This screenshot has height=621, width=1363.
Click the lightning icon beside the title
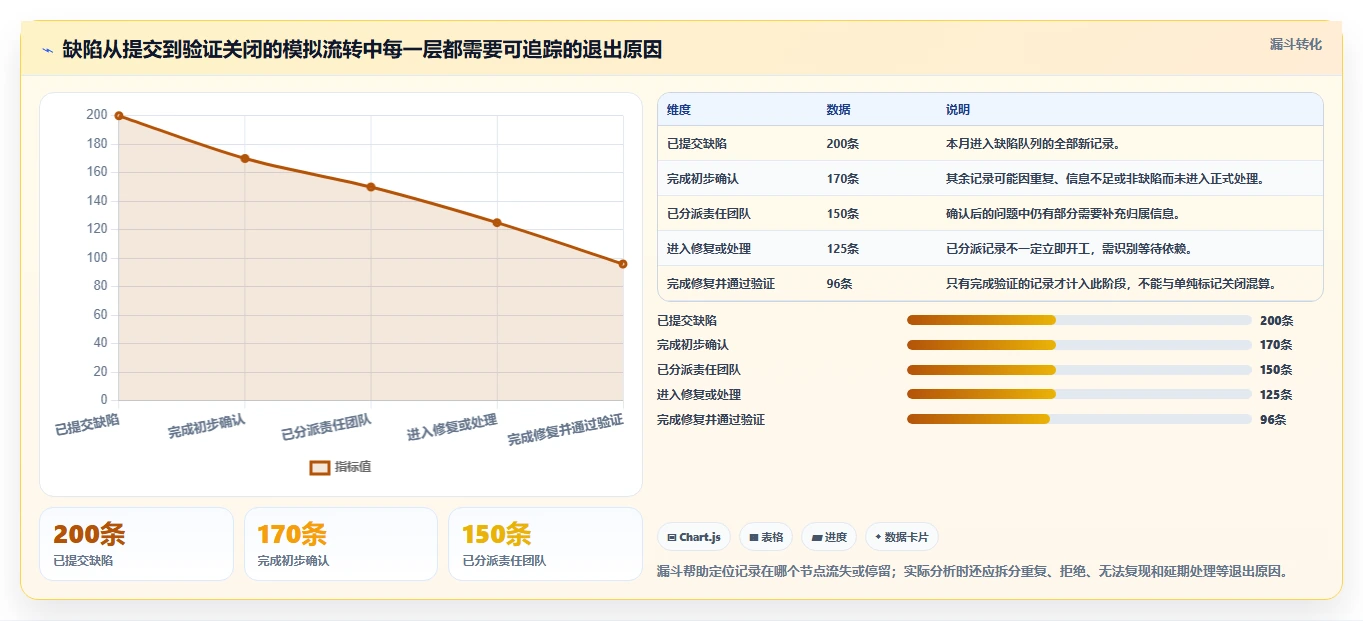tap(47, 50)
